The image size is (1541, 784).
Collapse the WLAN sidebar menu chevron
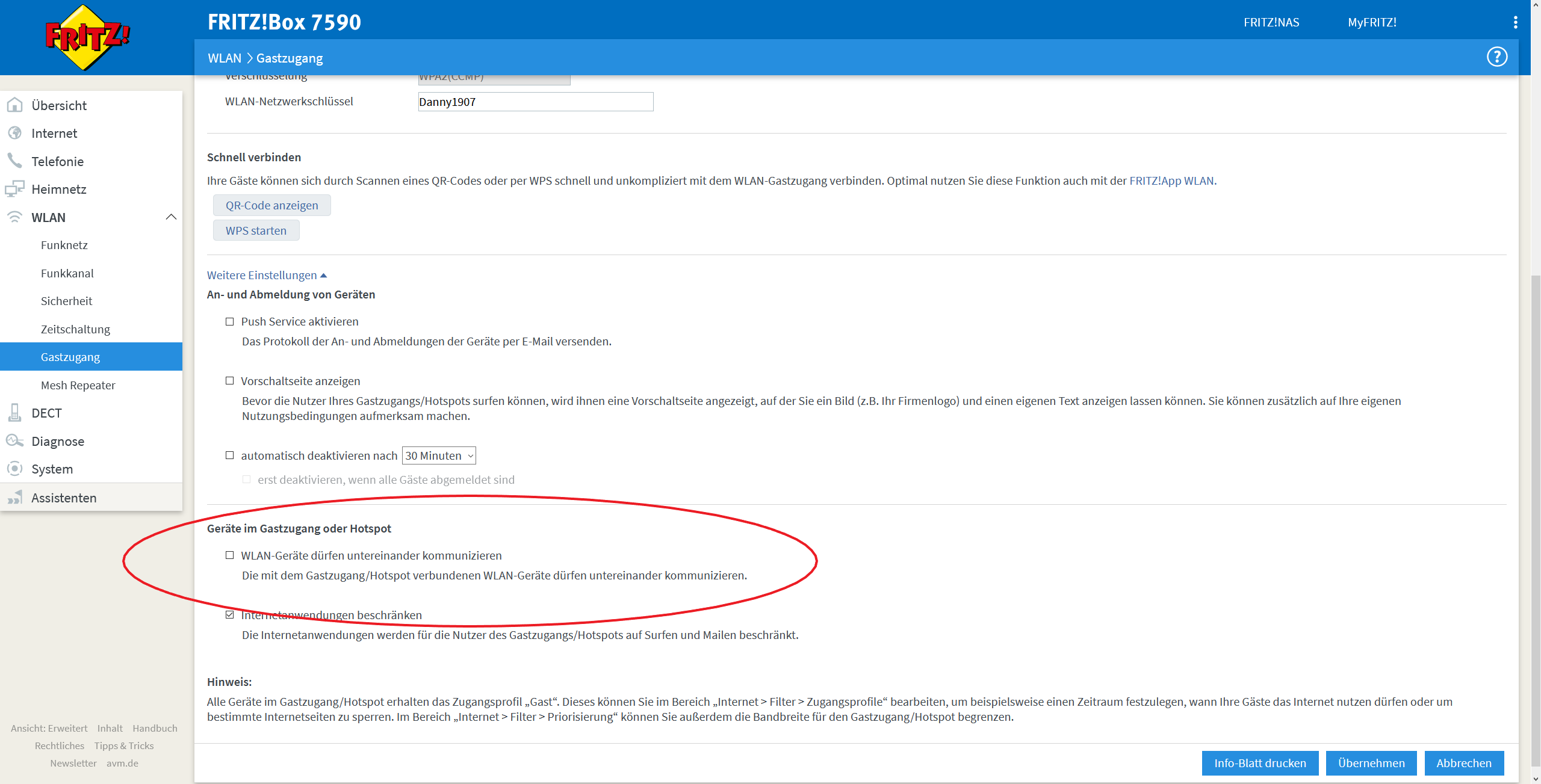(171, 217)
